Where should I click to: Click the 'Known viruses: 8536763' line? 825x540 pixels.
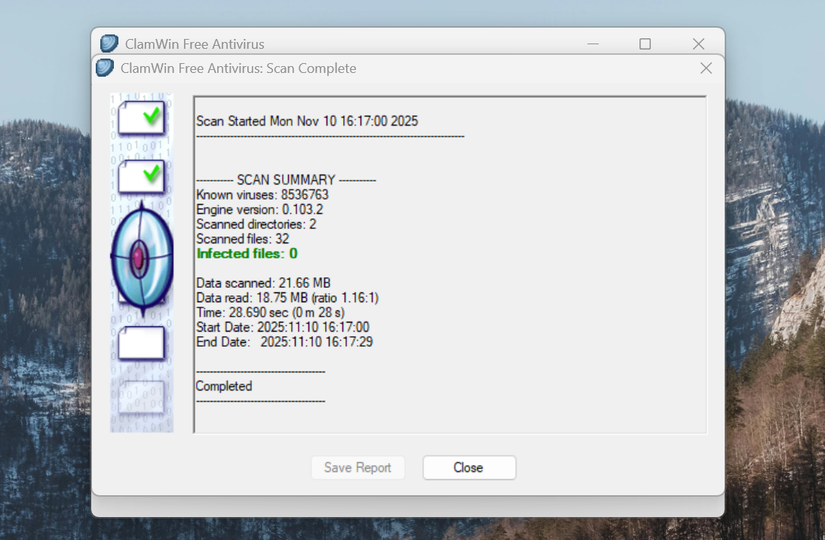pyautogui.click(x=263, y=195)
